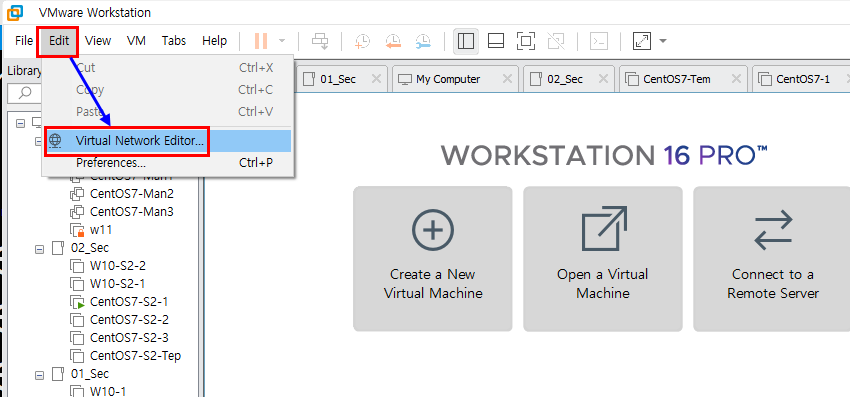The image size is (850, 397).
Task: Click the library search magnifier icon
Action: 25,93
